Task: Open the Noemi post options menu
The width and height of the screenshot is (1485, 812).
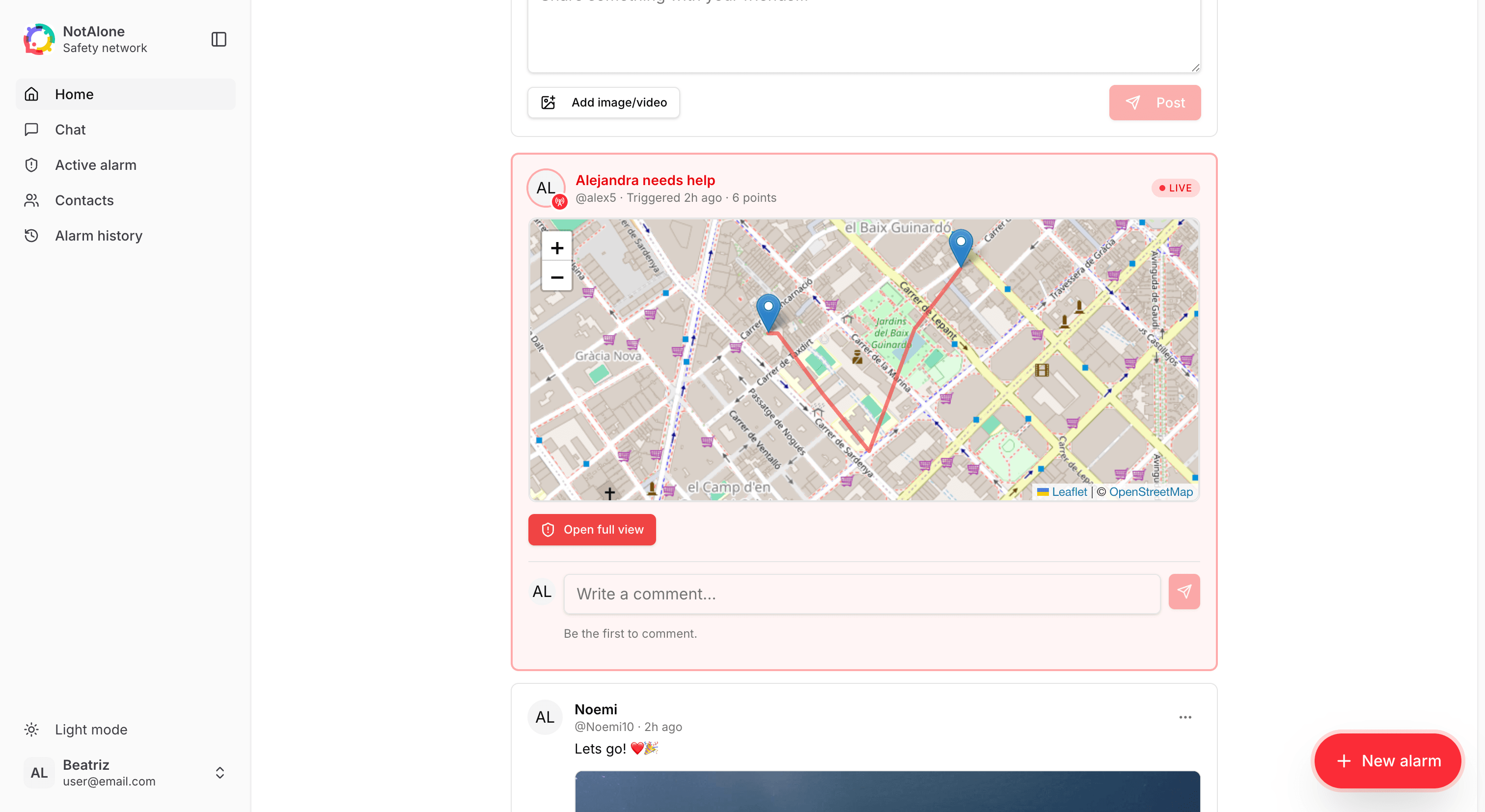Action: click(1185, 717)
